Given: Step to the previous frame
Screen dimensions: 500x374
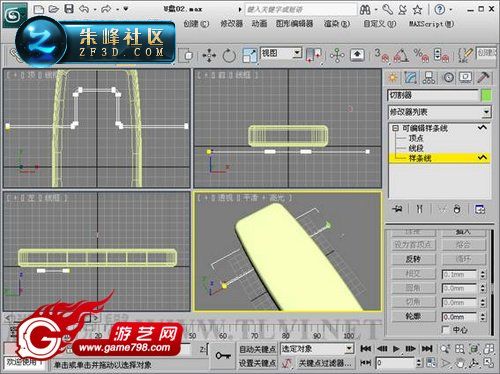Looking at the screenshot, I should 381,349.
